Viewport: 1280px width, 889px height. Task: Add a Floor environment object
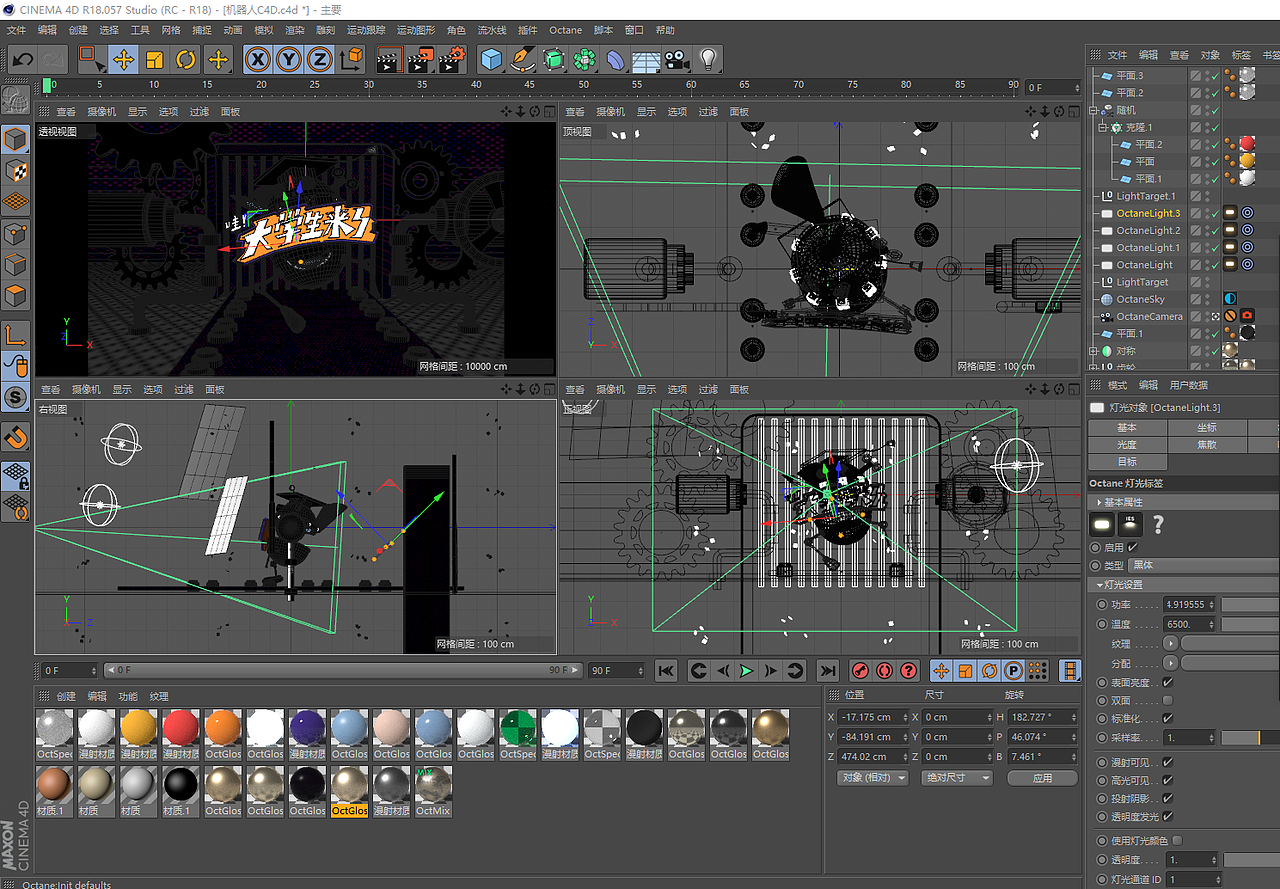(x=646, y=60)
